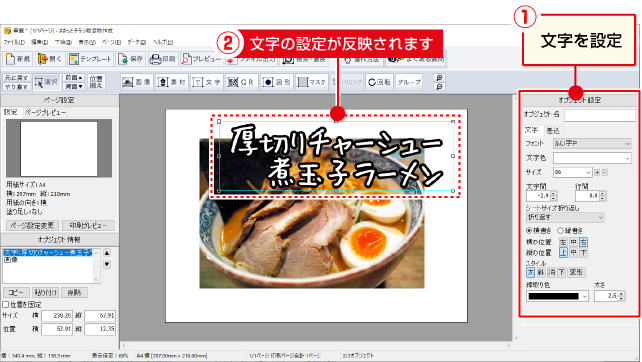The width and height of the screenshot is (642, 362).
Task: Open the ファイル menu
Action: [14, 42]
